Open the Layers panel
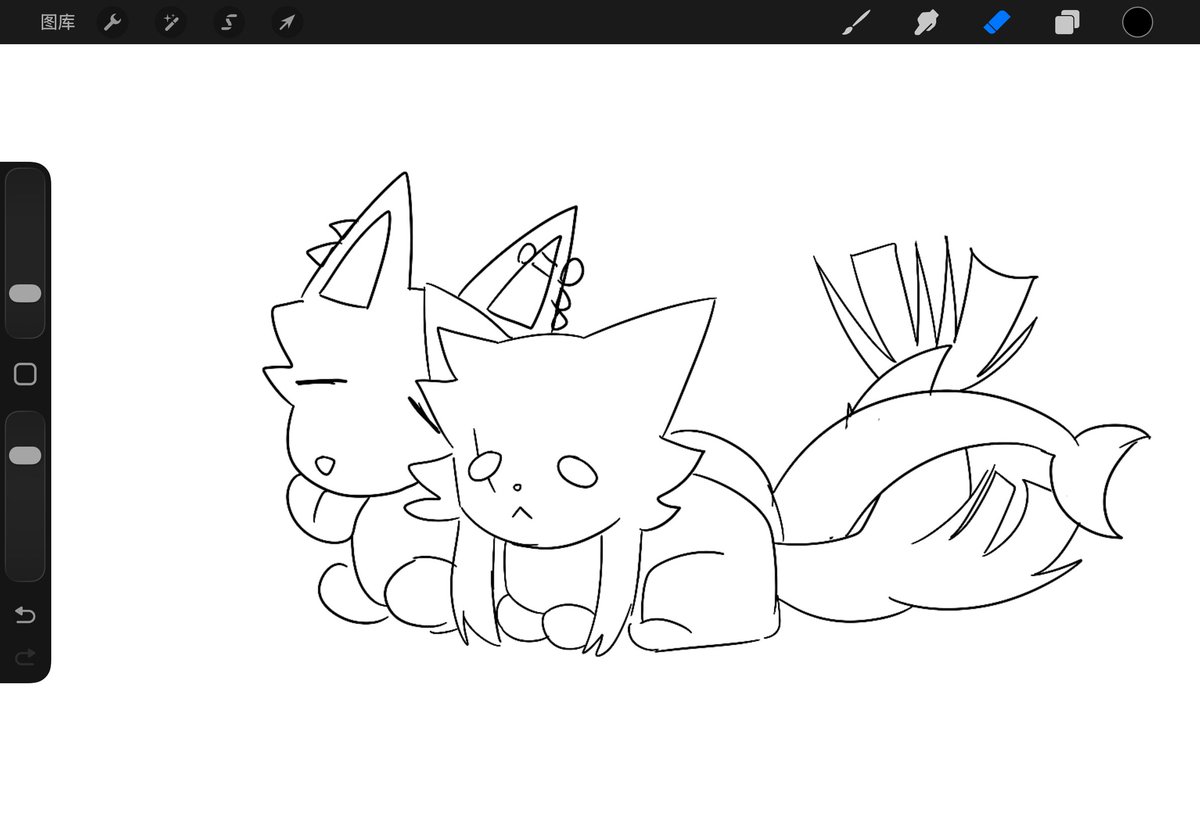This screenshot has height=838, width=1200. [x=1067, y=22]
